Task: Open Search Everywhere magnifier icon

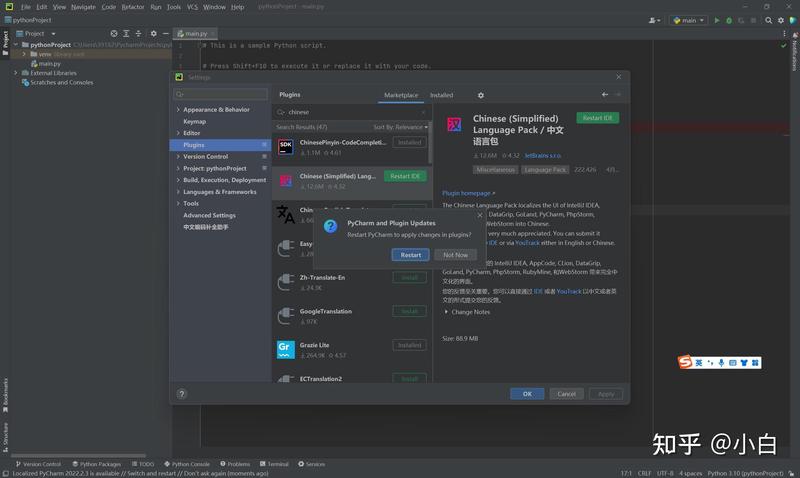Action: coord(768,20)
